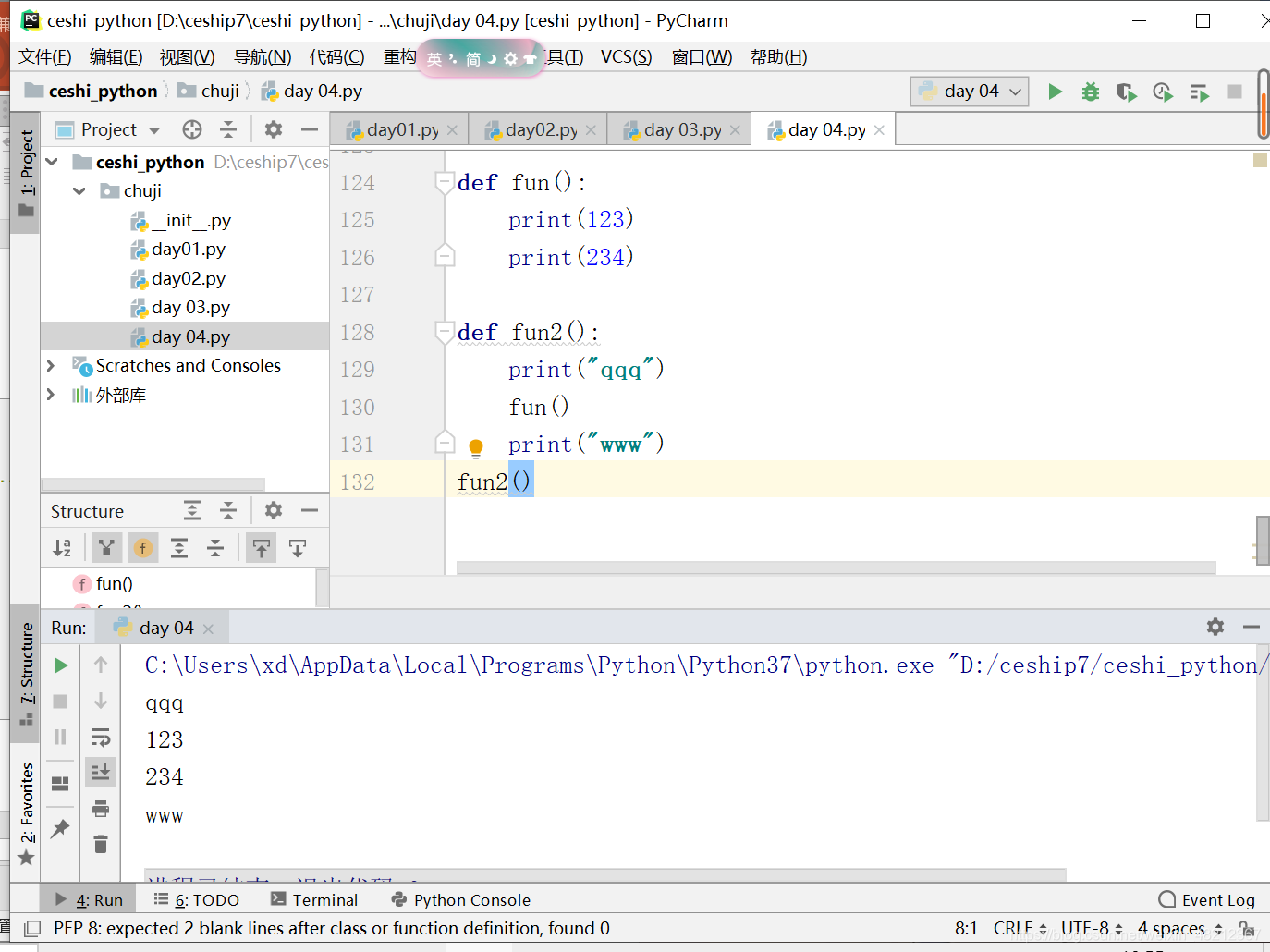
Task: Toggle sort alphabetically in Structure
Action: pos(62,548)
